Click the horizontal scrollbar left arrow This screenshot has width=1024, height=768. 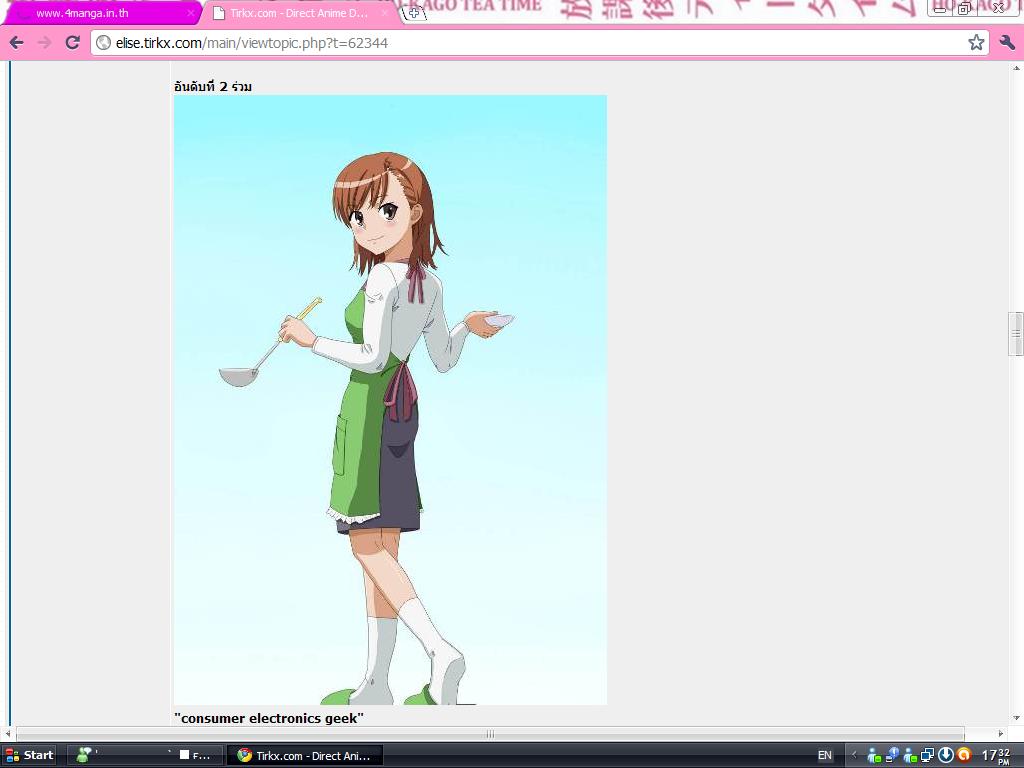coord(7,734)
